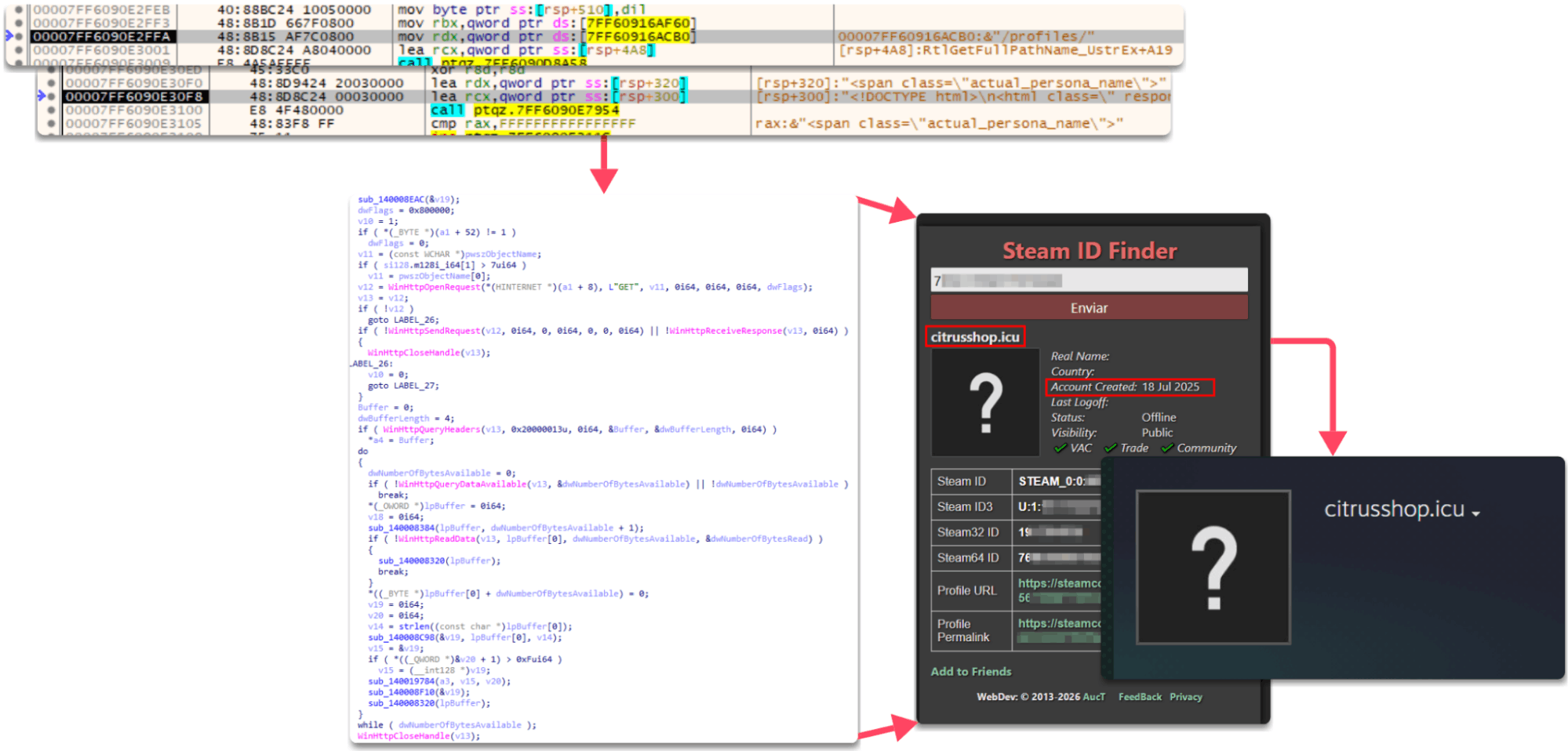Screen dimensions: 1568x751
Task: Click the citrusshop.icu Steam profile name
Action: point(1394,510)
